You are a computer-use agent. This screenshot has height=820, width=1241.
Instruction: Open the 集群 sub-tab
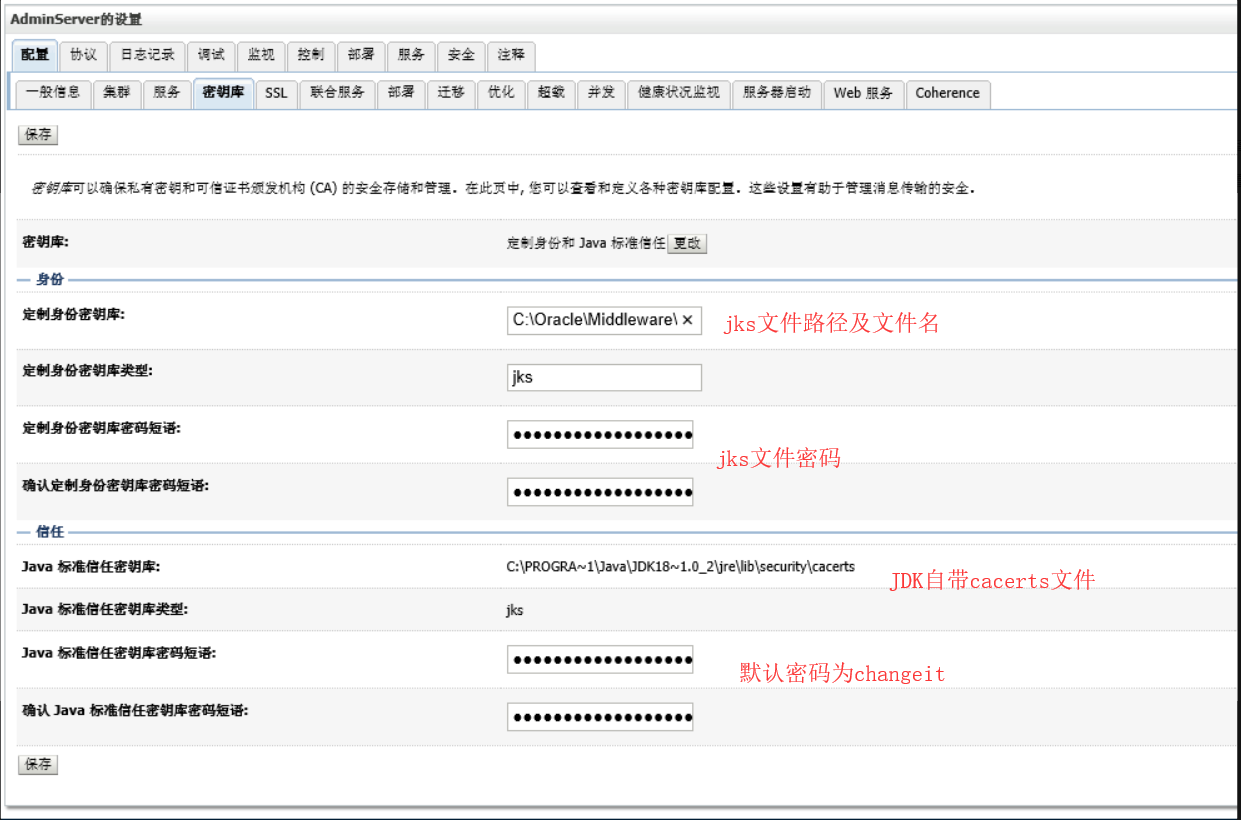117,93
